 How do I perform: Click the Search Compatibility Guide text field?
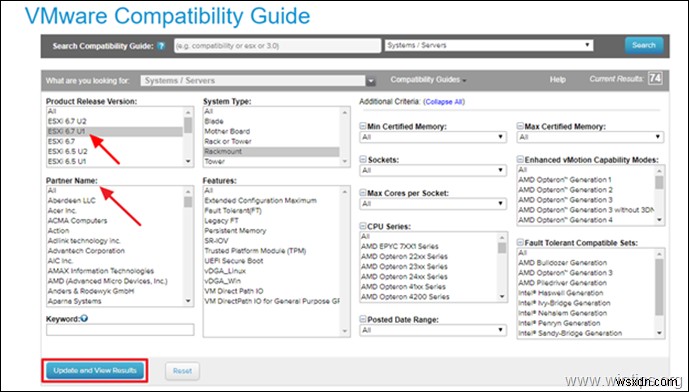coord(277,46)
